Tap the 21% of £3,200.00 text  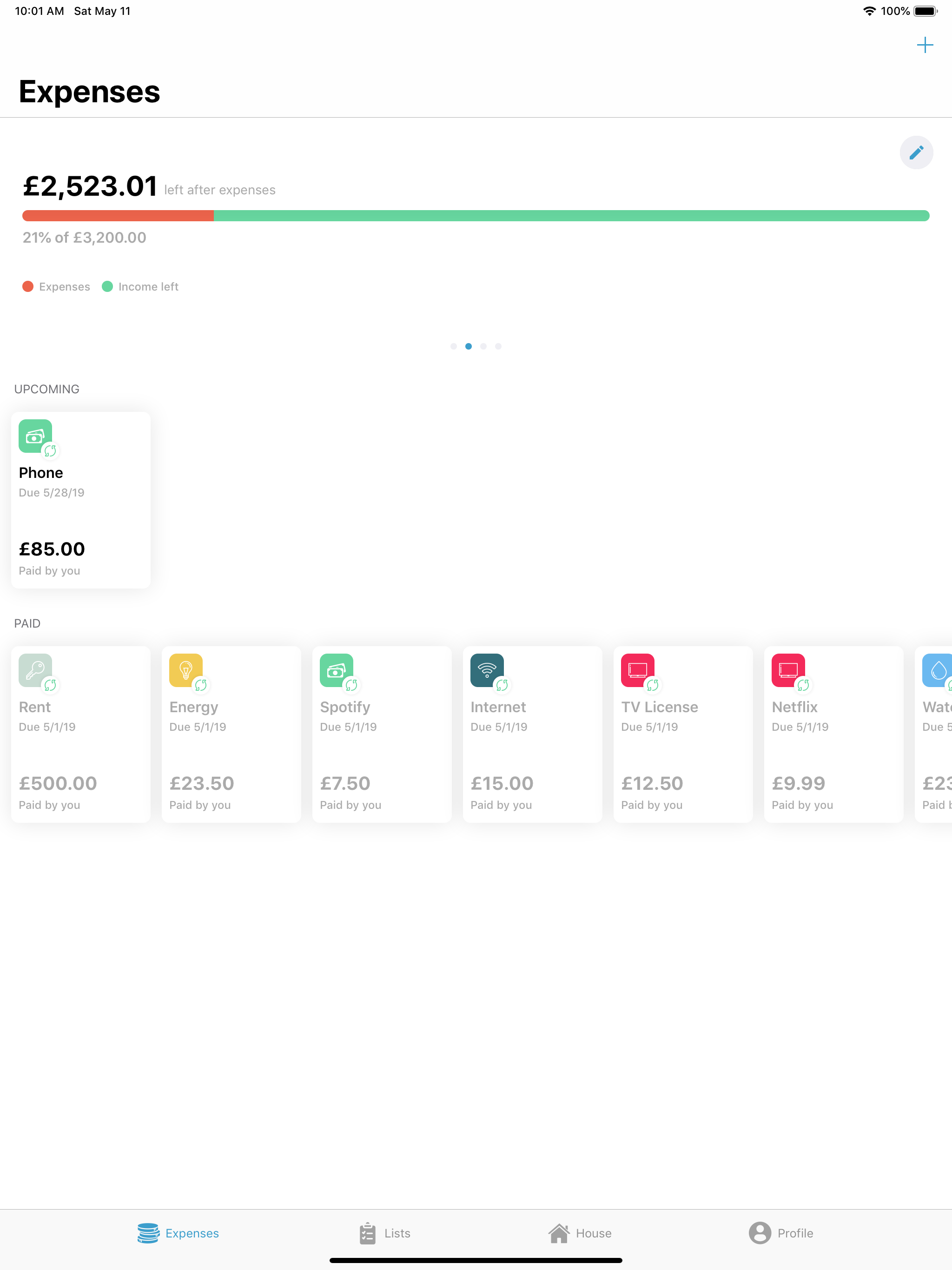point(85,238)
